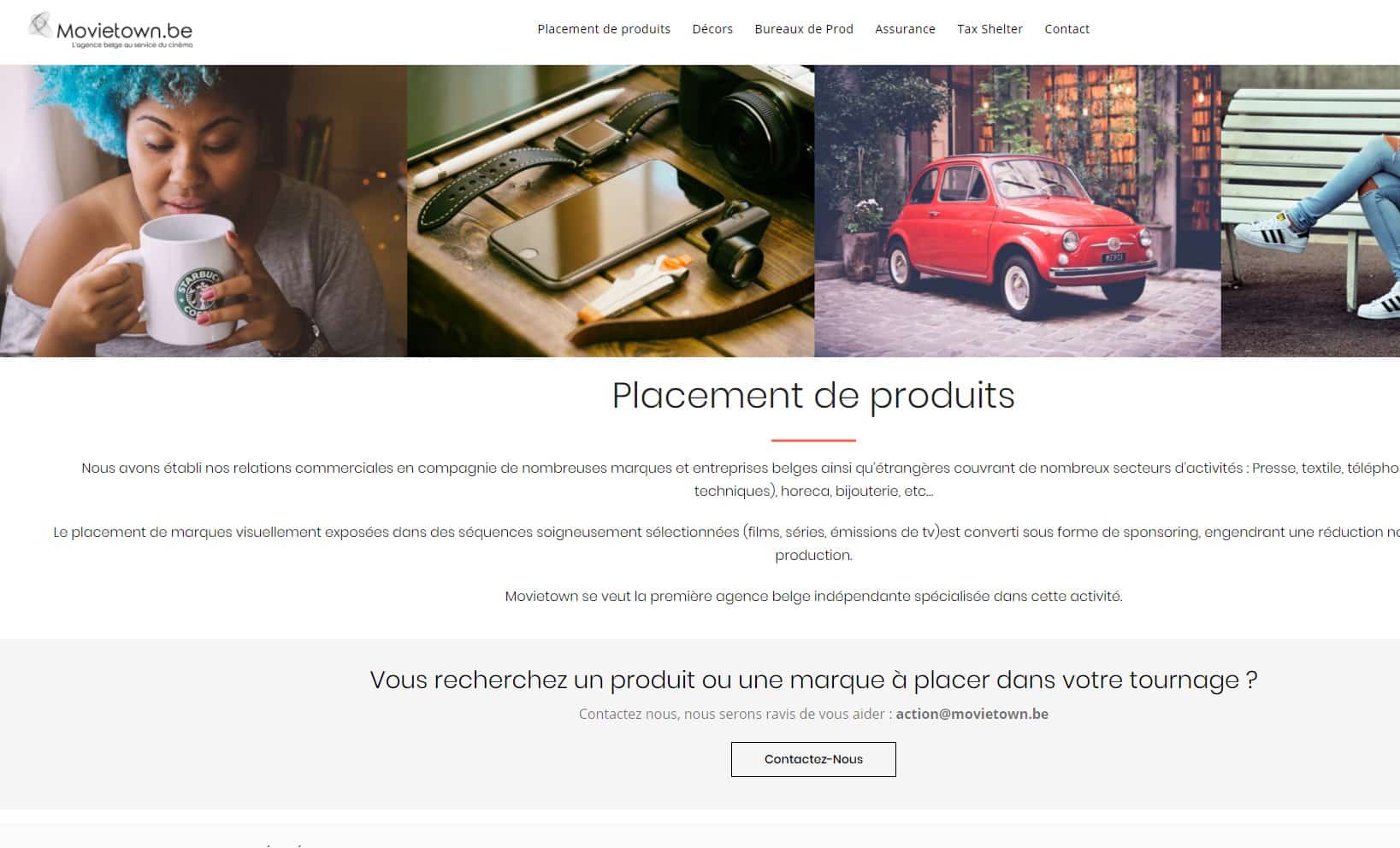
Task: Click the action@movietown.be email address
Action: click(x=972, y=714)
